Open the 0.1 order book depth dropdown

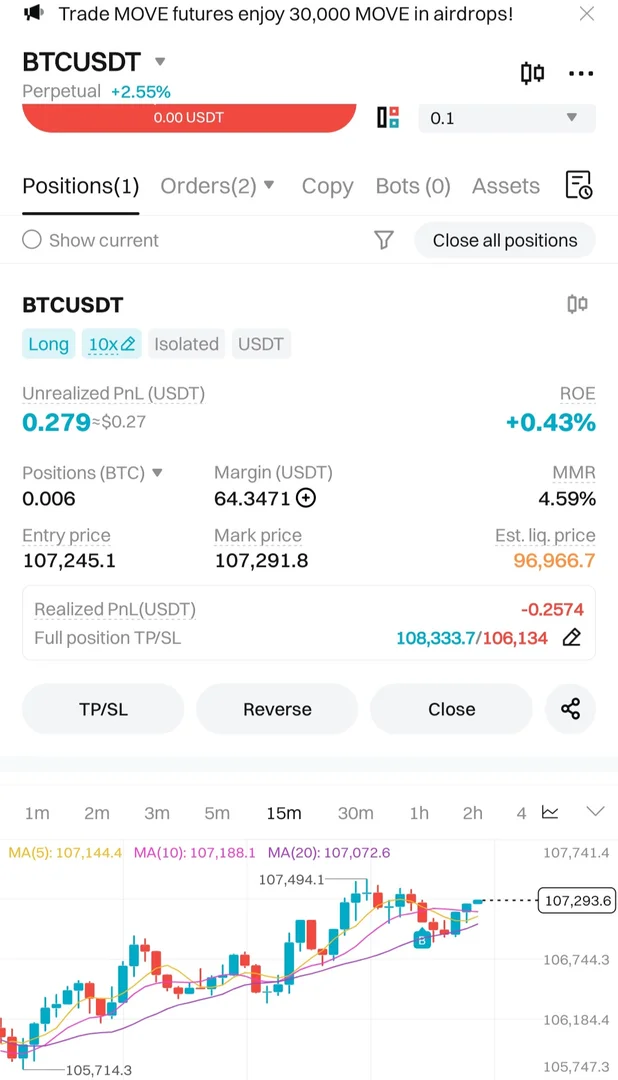[506, 118]
